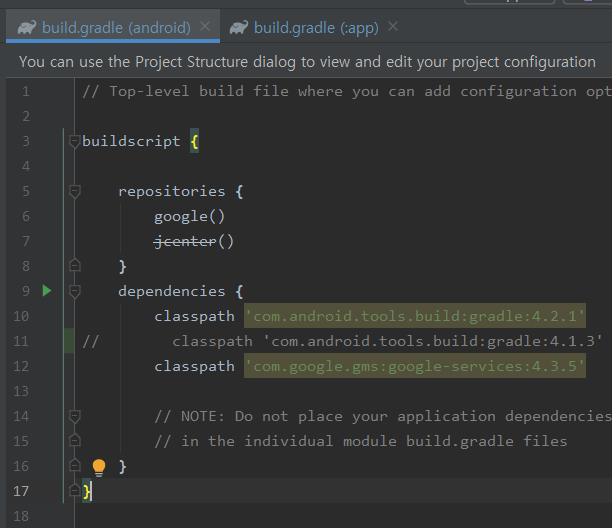The image size is (612, 528).
Task: Click the highlighted opening brace after buildscript
Action: (x=194, y=141)
